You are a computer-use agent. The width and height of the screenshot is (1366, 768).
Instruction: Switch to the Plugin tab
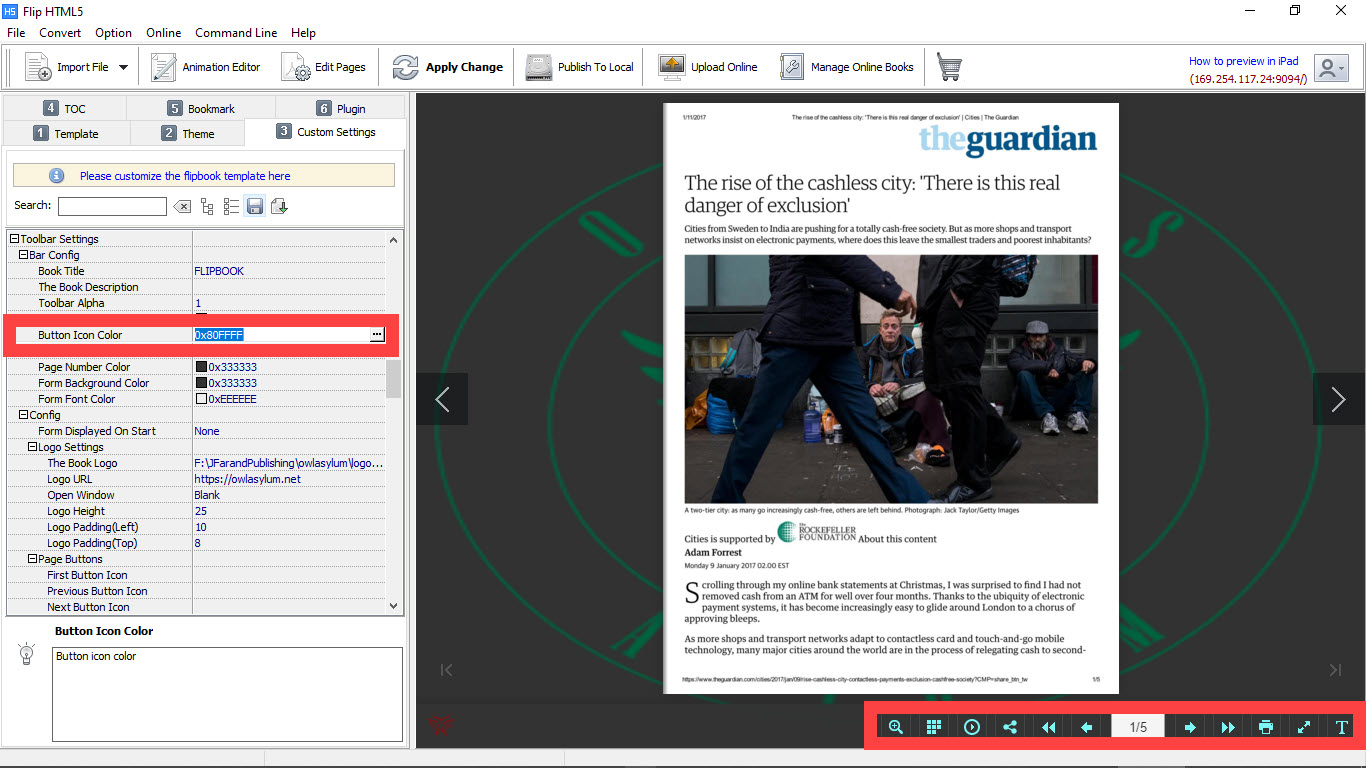(341, 108)
